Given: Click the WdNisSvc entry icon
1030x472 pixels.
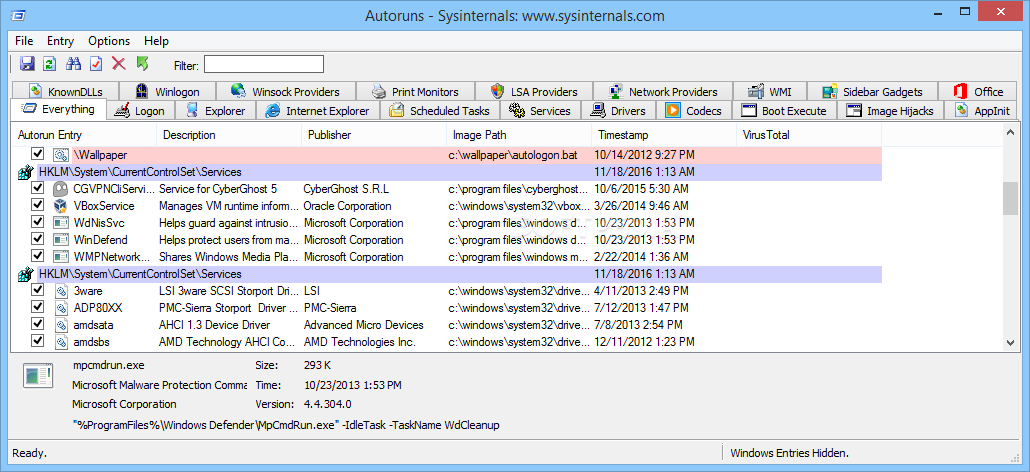Looking at the screenshot, I should click(x=60, y=223).
